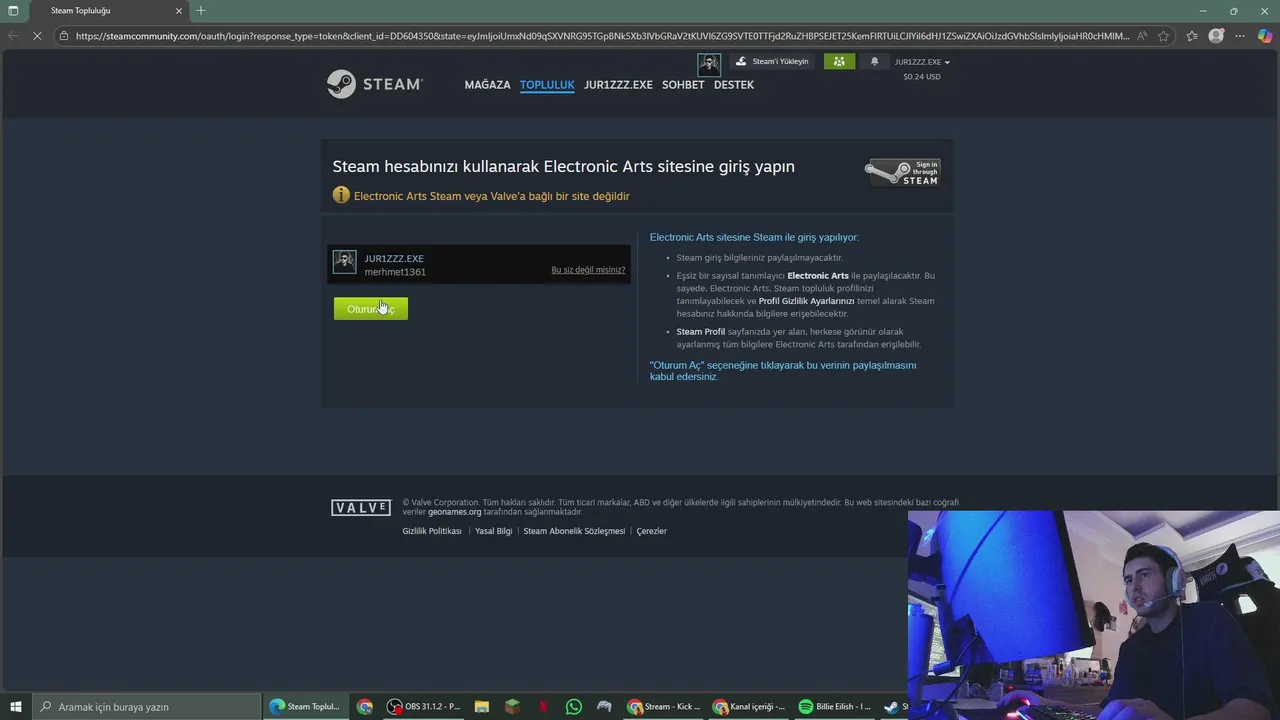Stop the page loading with the X button
The height and width of the screenshot is (720, 1280).
tap(37, 36)
